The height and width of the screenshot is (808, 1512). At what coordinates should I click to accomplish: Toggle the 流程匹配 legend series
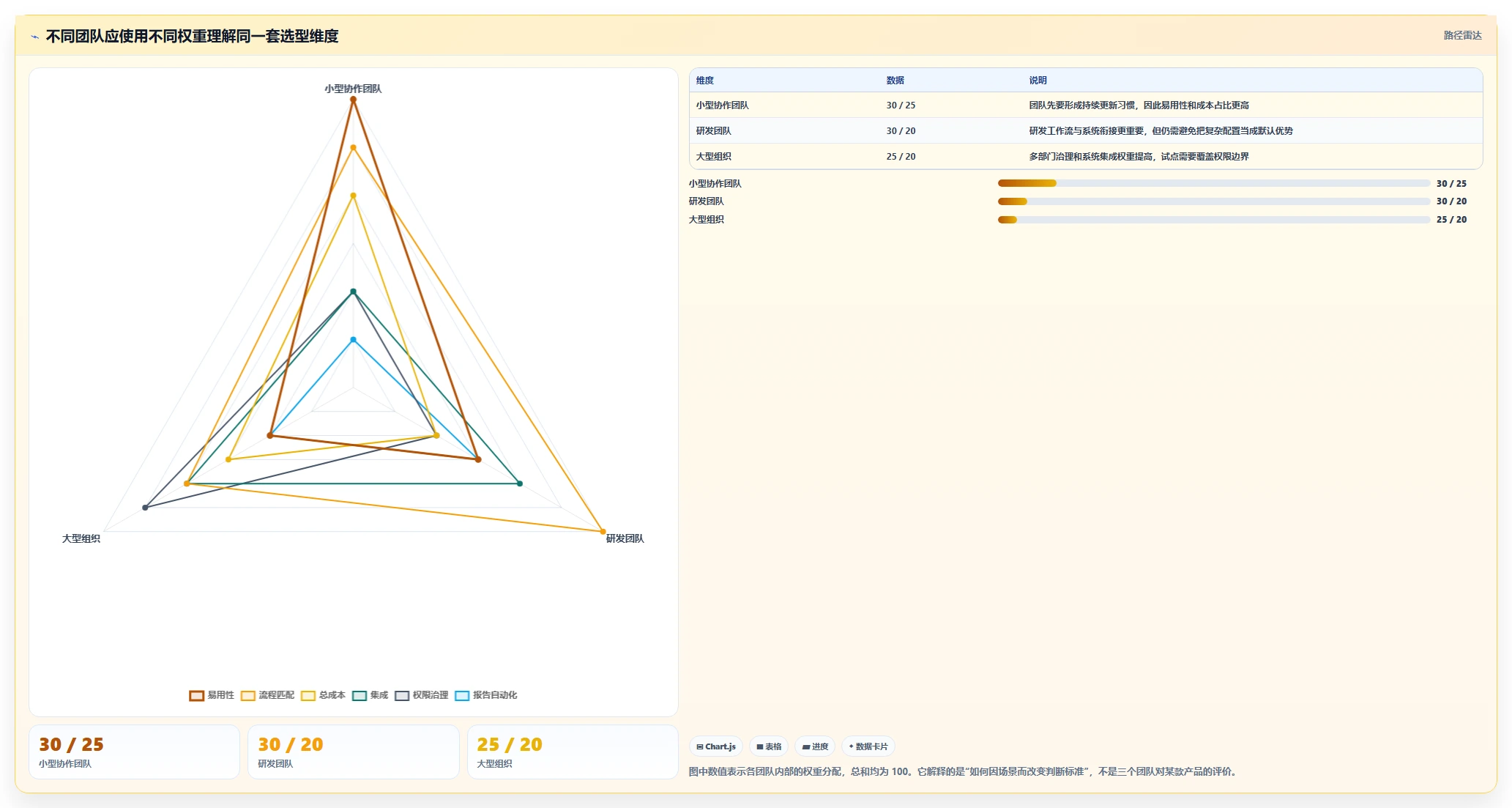click(267, 695)
